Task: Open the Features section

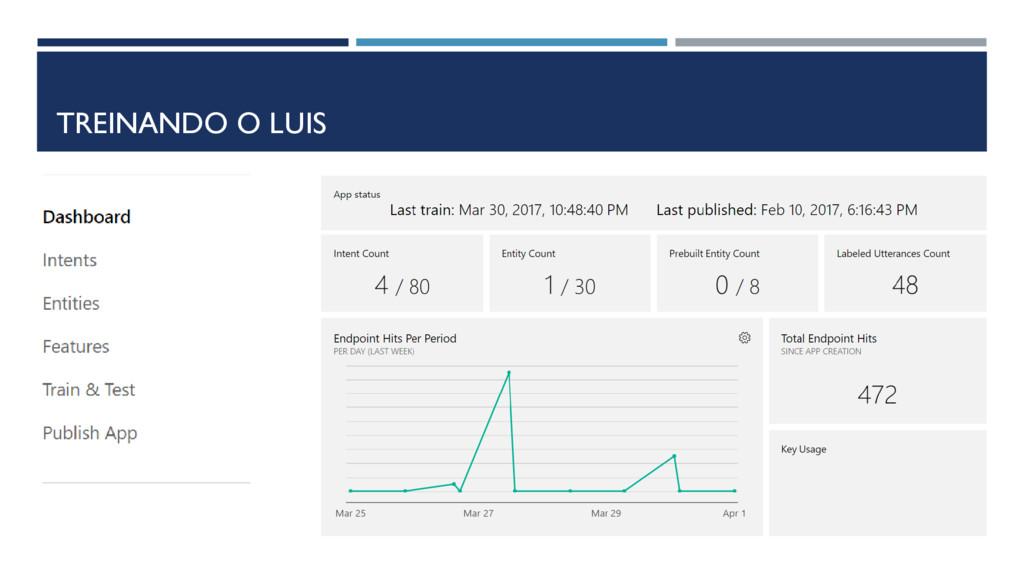Action: [76, 346]
